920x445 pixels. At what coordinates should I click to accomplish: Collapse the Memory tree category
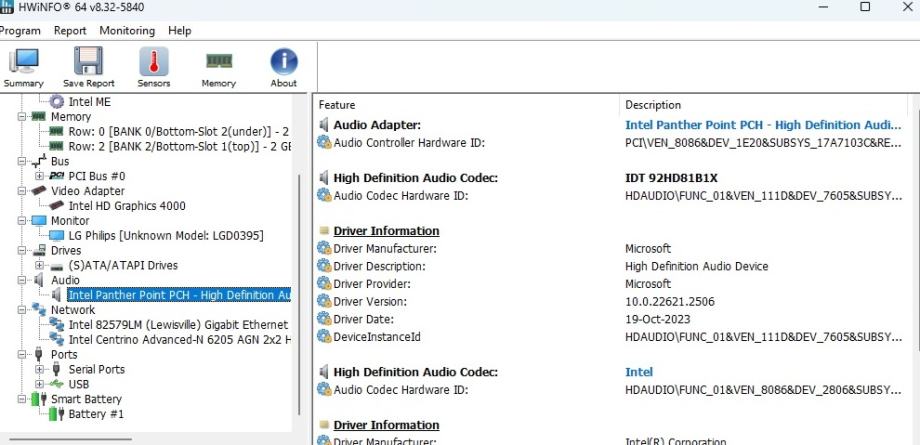click(x=24, y=117)
